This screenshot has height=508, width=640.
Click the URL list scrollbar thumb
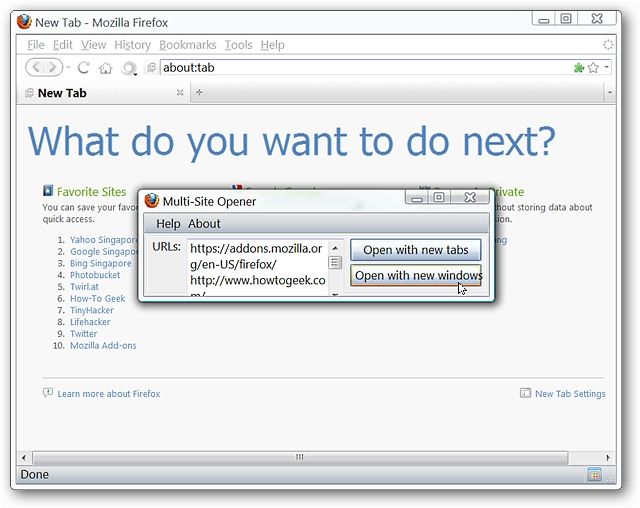click(335, 262)
